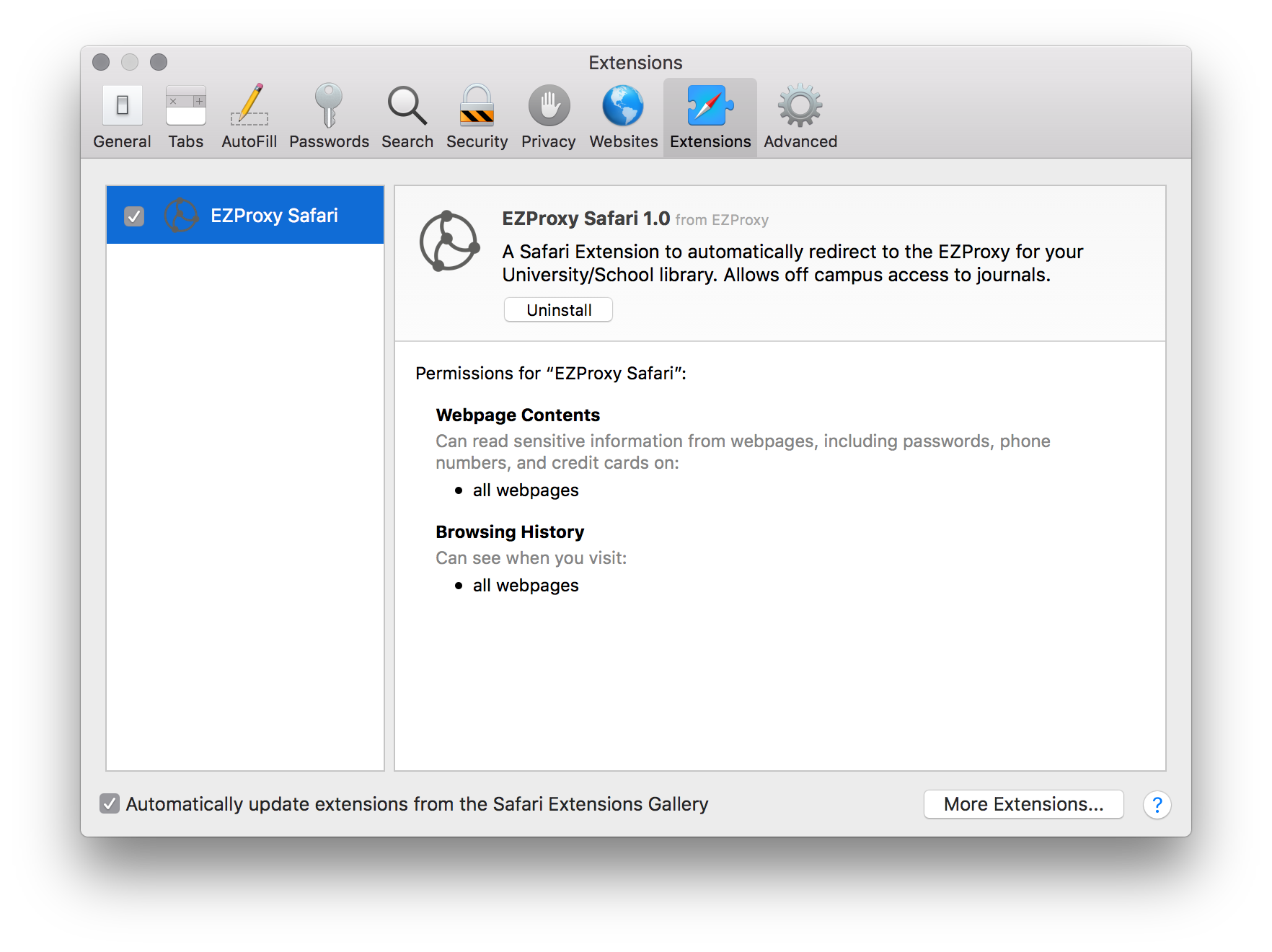Open More Extensions gallery
Screen dimensions: 1272x952
coord(1023,804)
